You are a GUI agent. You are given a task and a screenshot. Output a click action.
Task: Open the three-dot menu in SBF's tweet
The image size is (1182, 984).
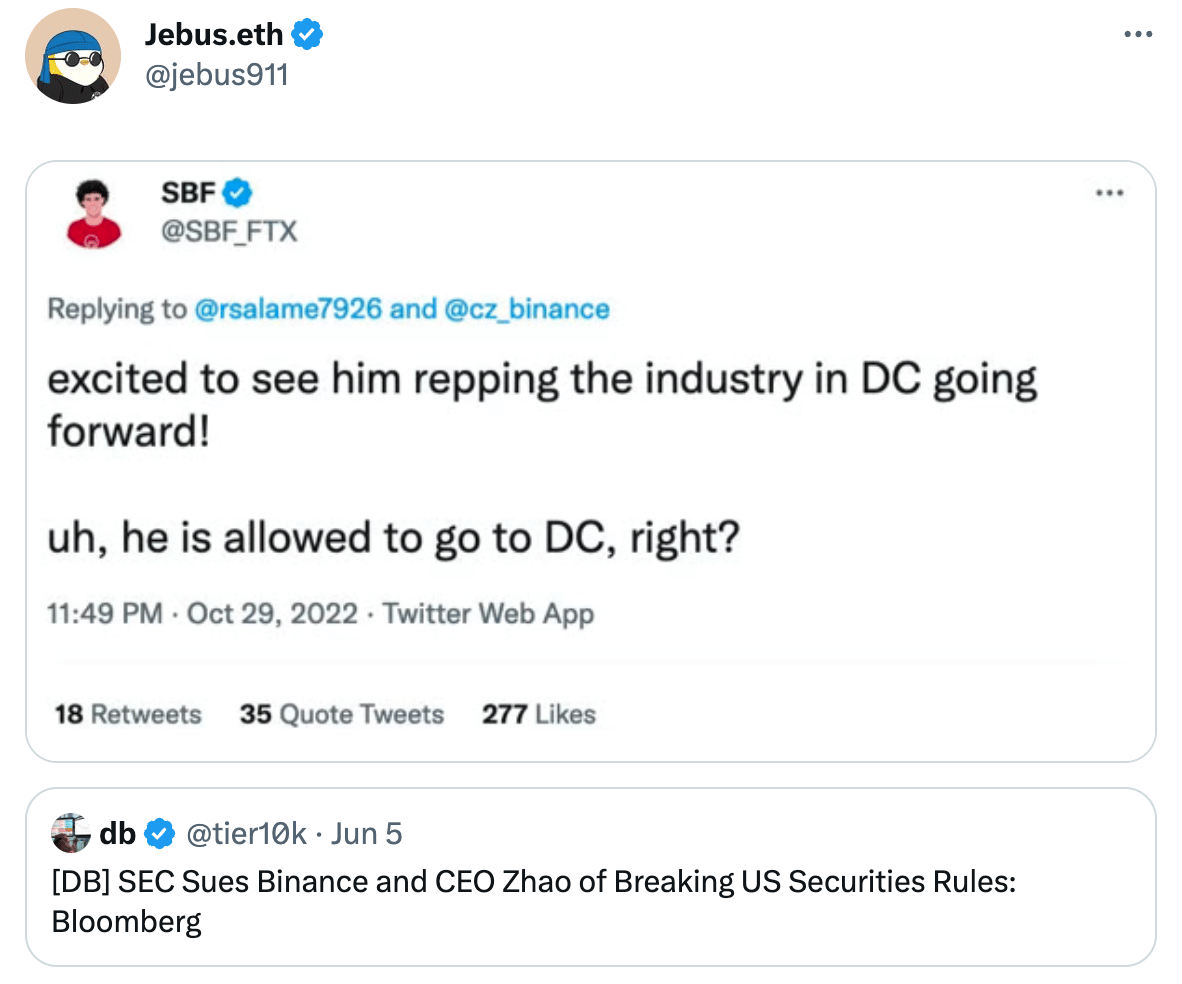point(1110,192)
